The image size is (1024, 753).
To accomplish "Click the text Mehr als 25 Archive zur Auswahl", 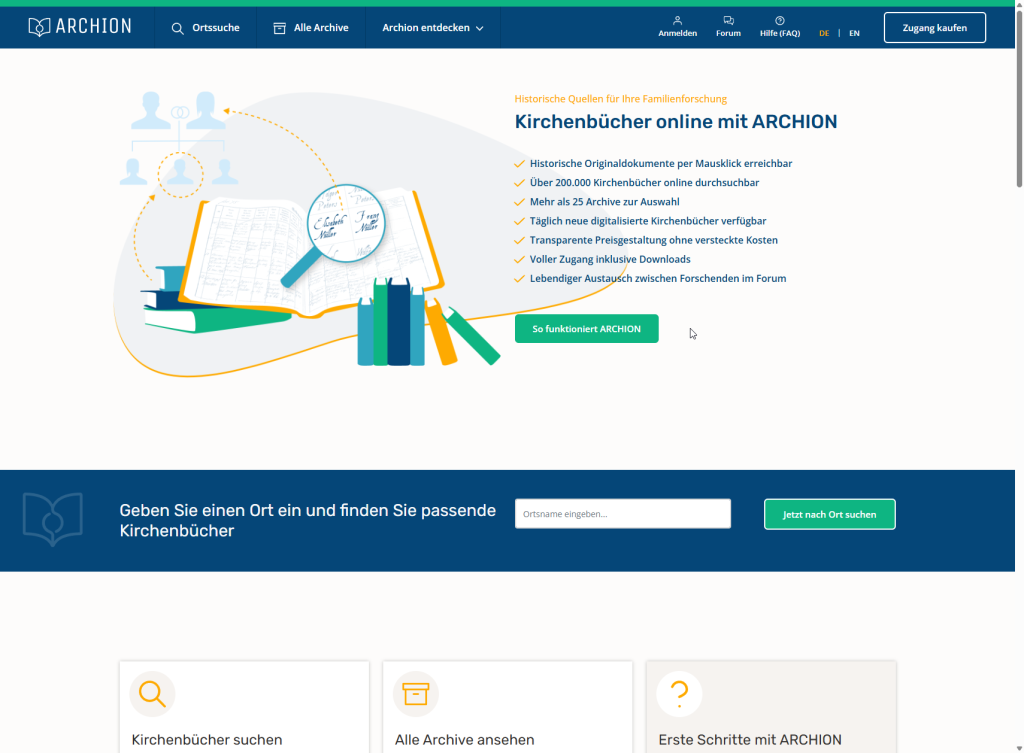I will tap(604, 202).
